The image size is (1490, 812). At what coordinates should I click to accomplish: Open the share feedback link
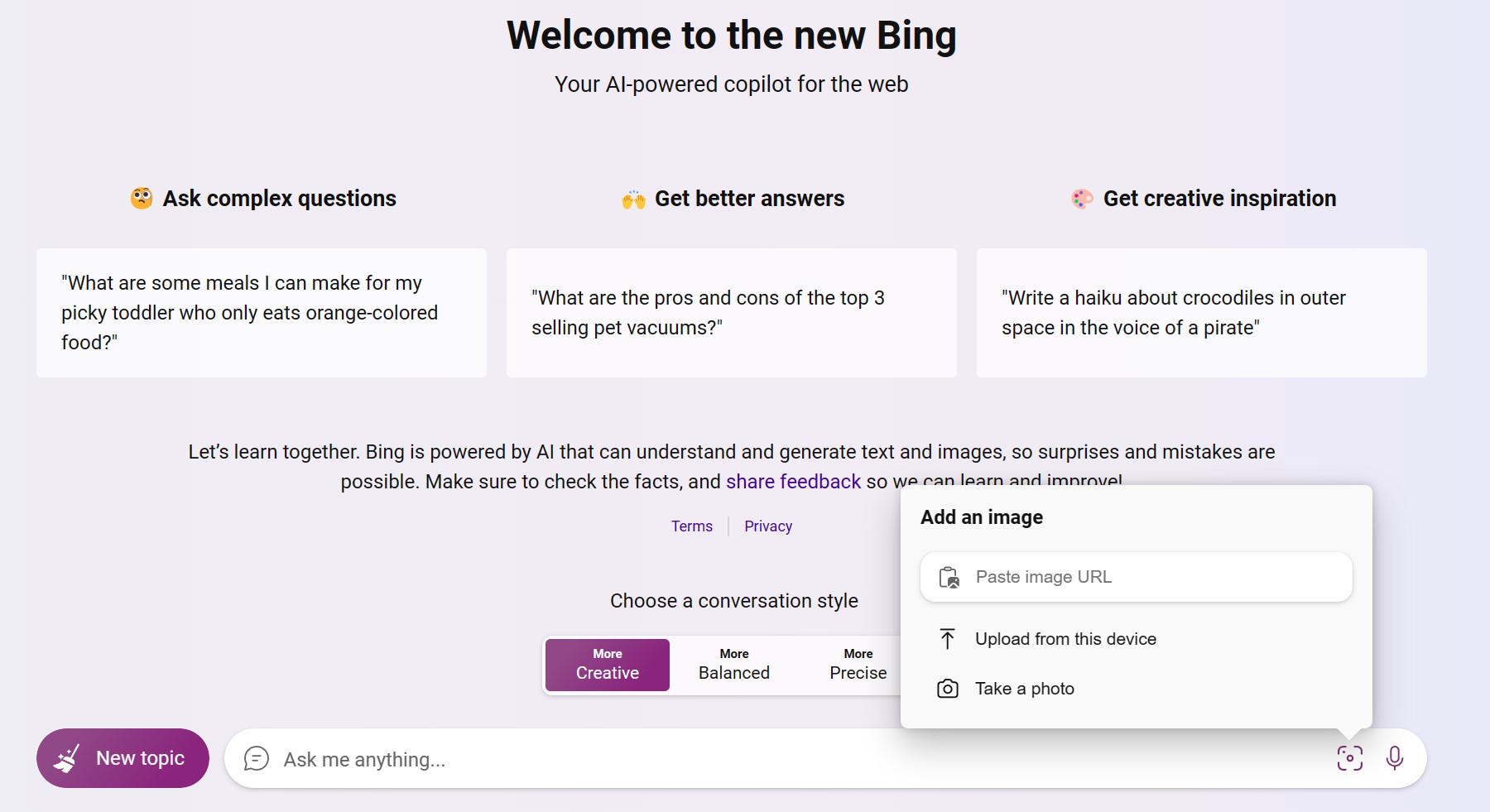coord(793,482)
